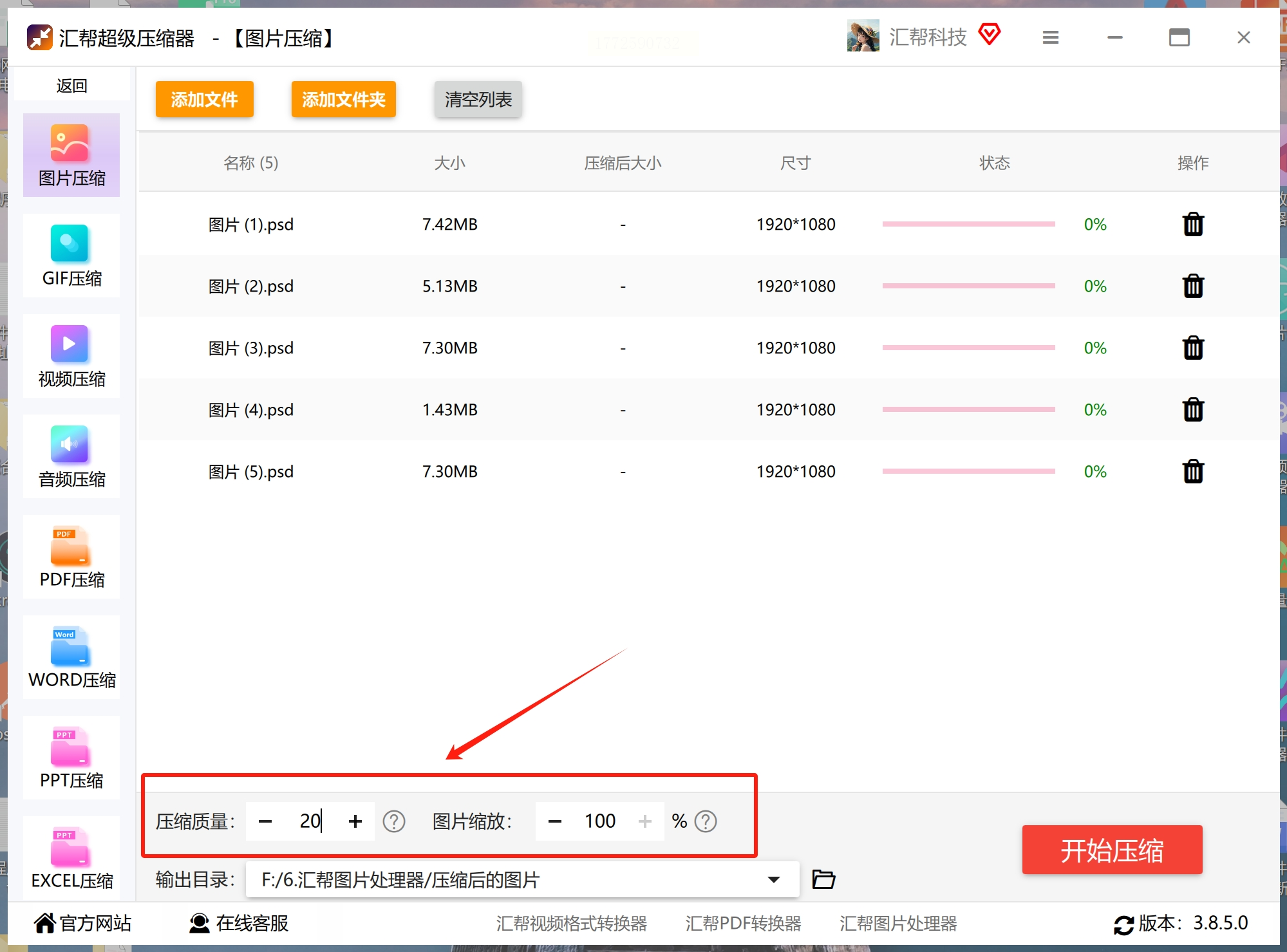Click 添加文件 button
The image size is (1287, 952).
[x=204, y=100]
